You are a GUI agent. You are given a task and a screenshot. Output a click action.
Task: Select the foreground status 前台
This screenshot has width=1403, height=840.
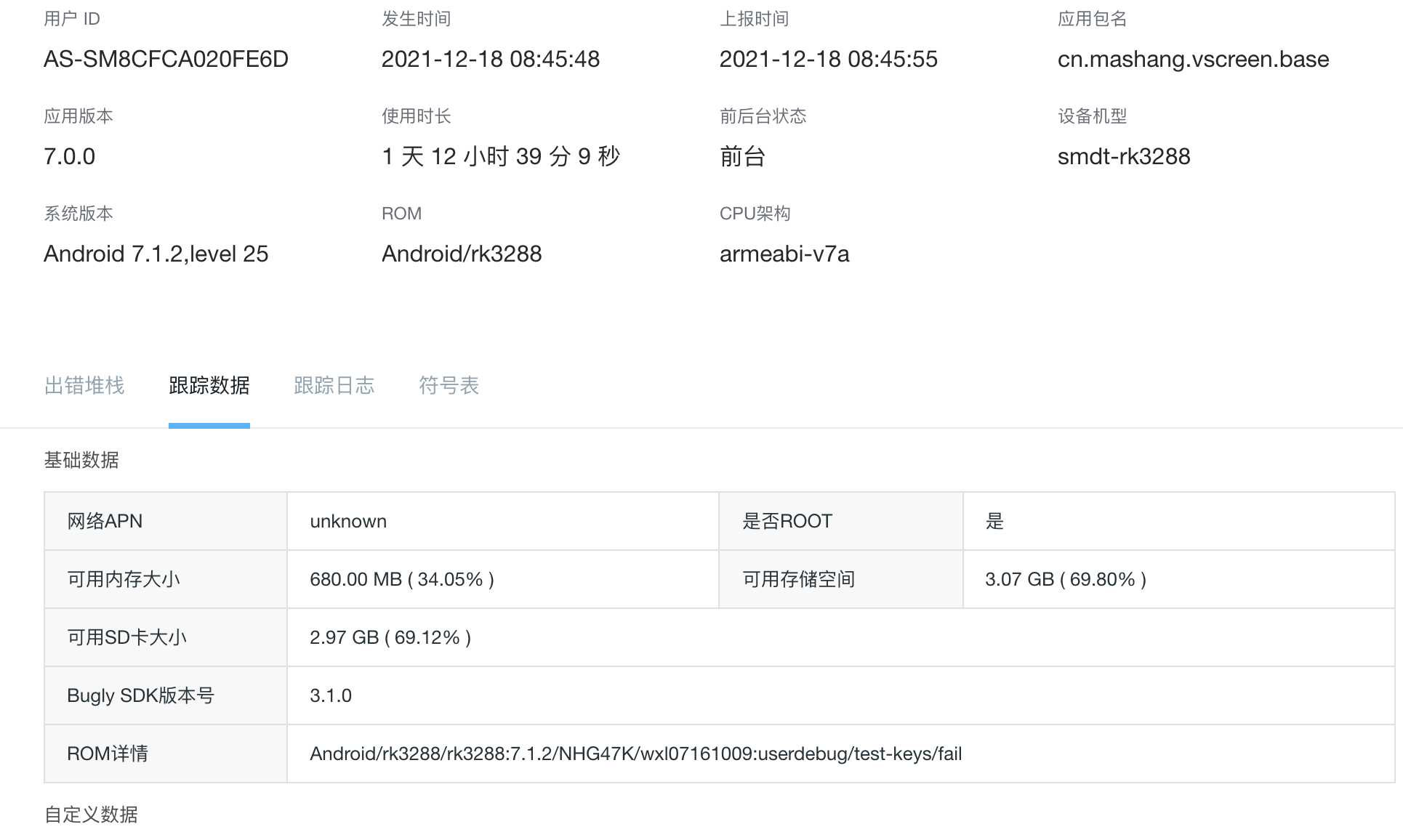pyautogui.click(x=742, y=156)
